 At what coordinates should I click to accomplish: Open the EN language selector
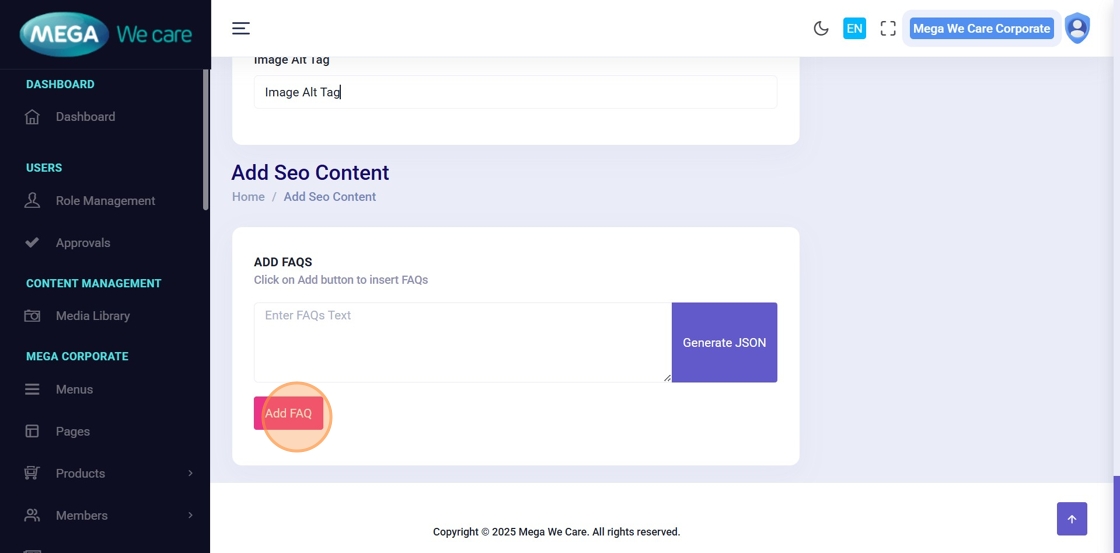pos(854,28)
